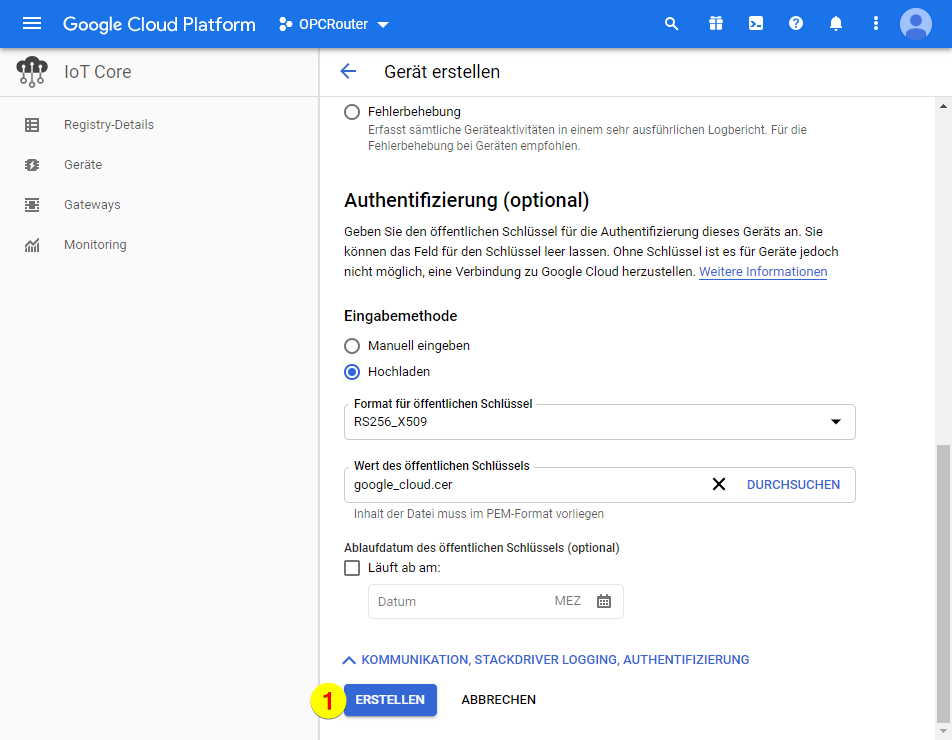This screenshot has width=952, height=740.
Task: Clear the google_cloud.cer file with X
Action: (718, 484)
